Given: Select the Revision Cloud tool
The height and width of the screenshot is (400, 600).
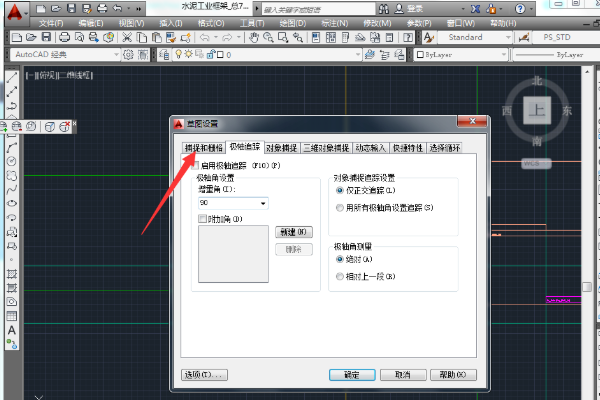Looking at the screenshot, I should pos(12,175).
